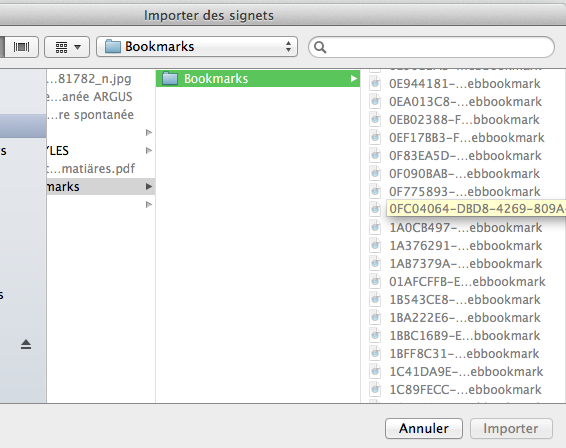Screen dimensions: 566x448
Task: Click the 1A0CB497 webbookmark file icon
Action: coord(375,227)
